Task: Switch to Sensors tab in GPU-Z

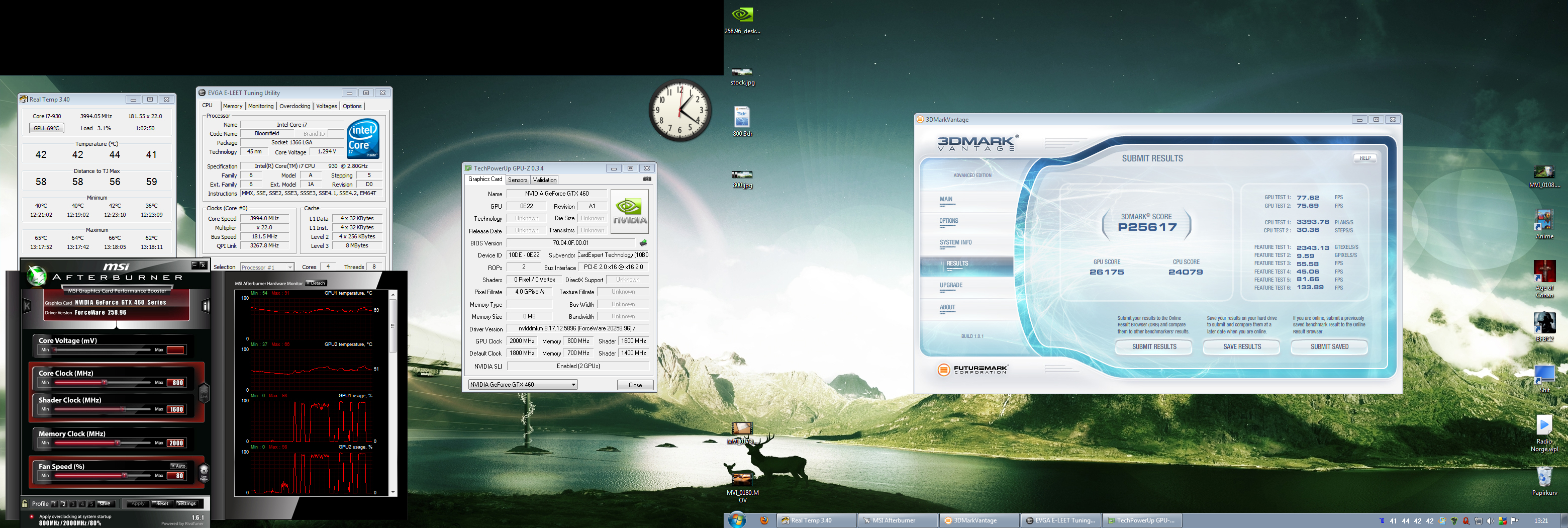Action: coord(518,180)
